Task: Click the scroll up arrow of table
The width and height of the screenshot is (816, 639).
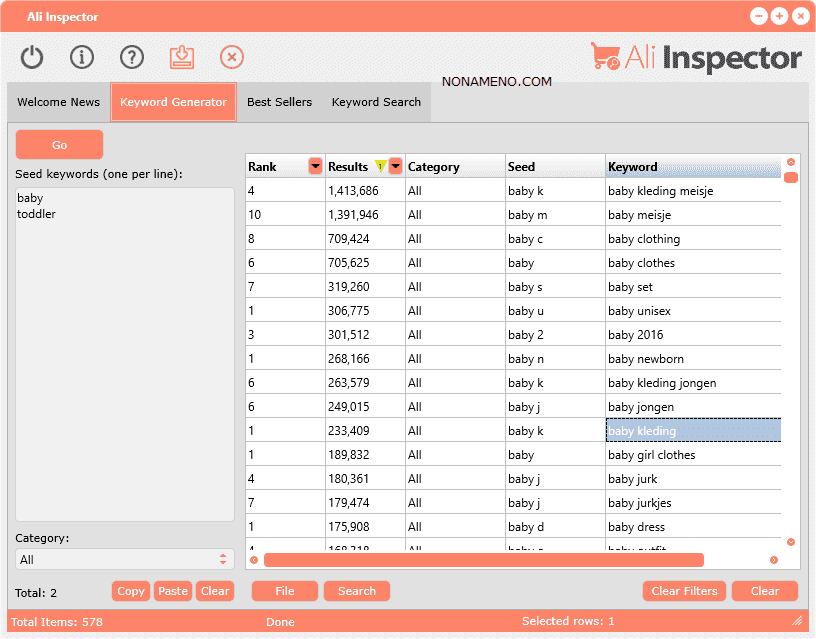Action: tap(790, 162)
